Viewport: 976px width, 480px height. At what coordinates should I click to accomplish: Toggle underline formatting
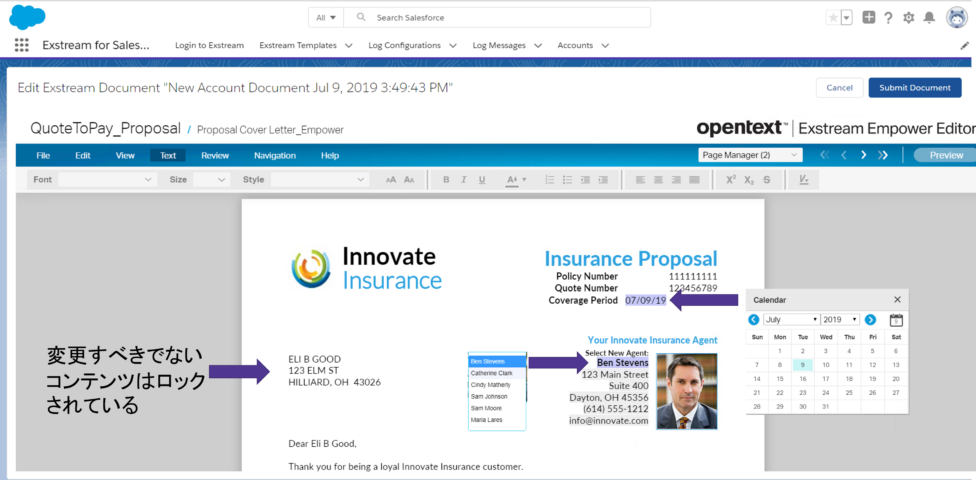pos(481,180)
